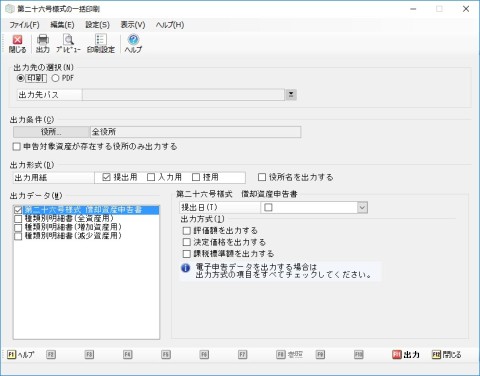
Task: Enable 決定価格を出力する checkbox
Action: coord(187,242)
